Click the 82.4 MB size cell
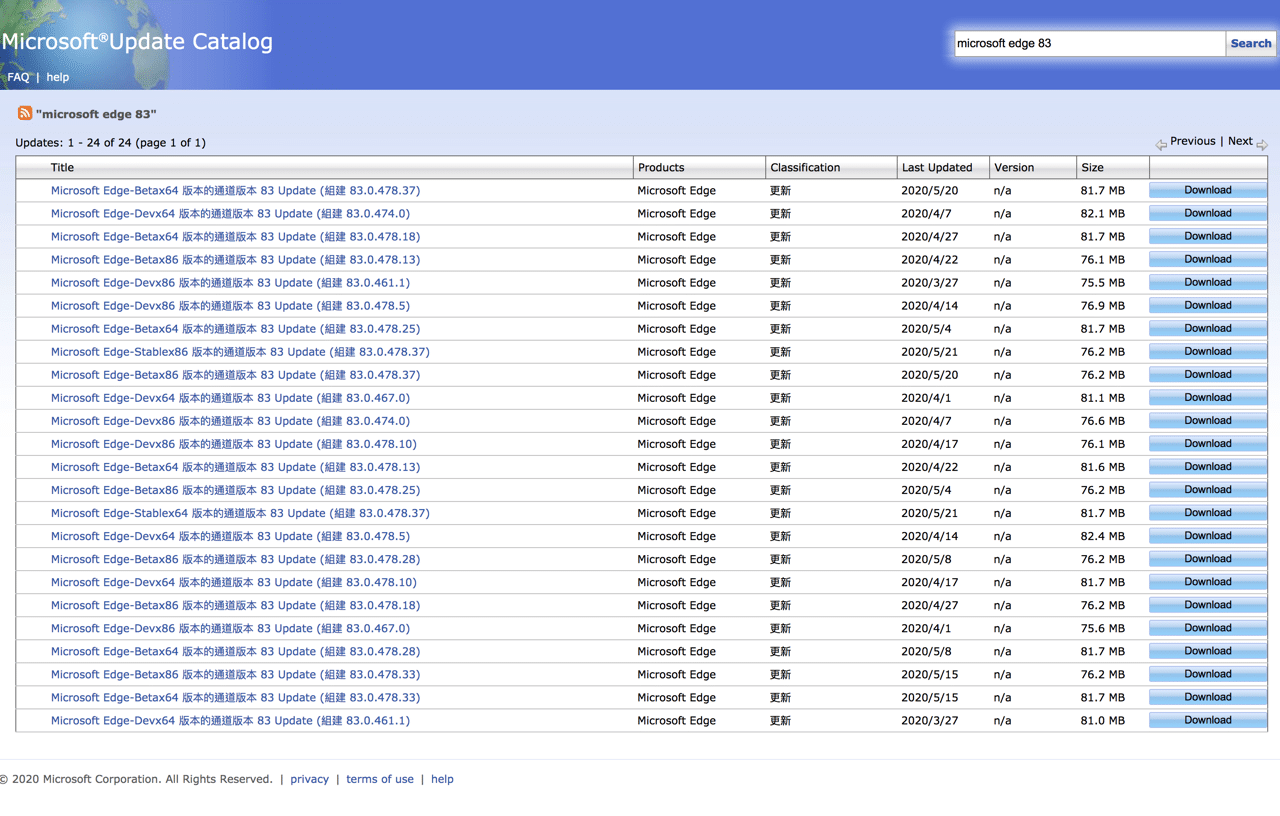The image size is (1280, 816). pos(1102,535)
